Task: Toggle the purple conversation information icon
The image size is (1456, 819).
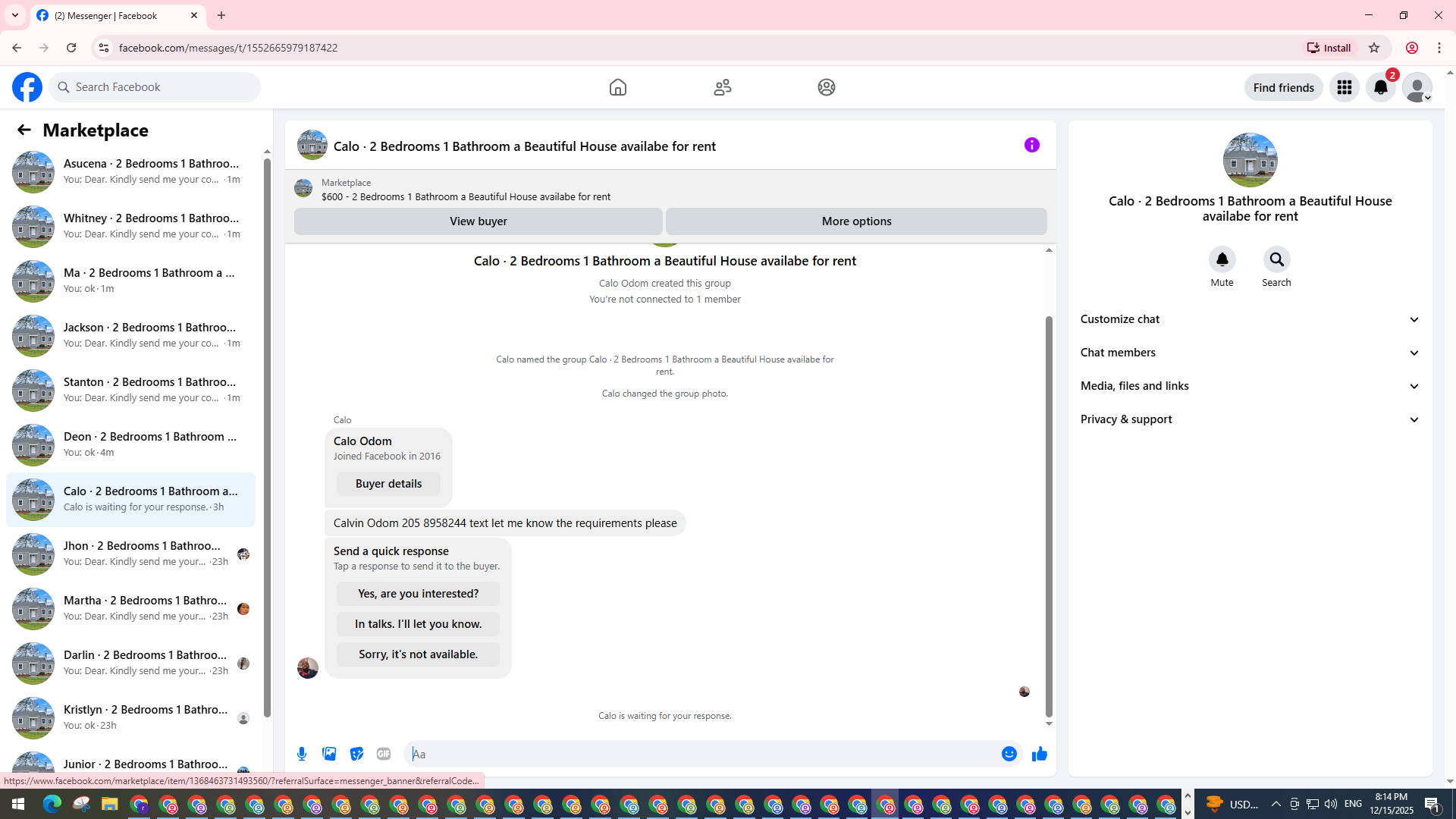Action: (1031, 145)
